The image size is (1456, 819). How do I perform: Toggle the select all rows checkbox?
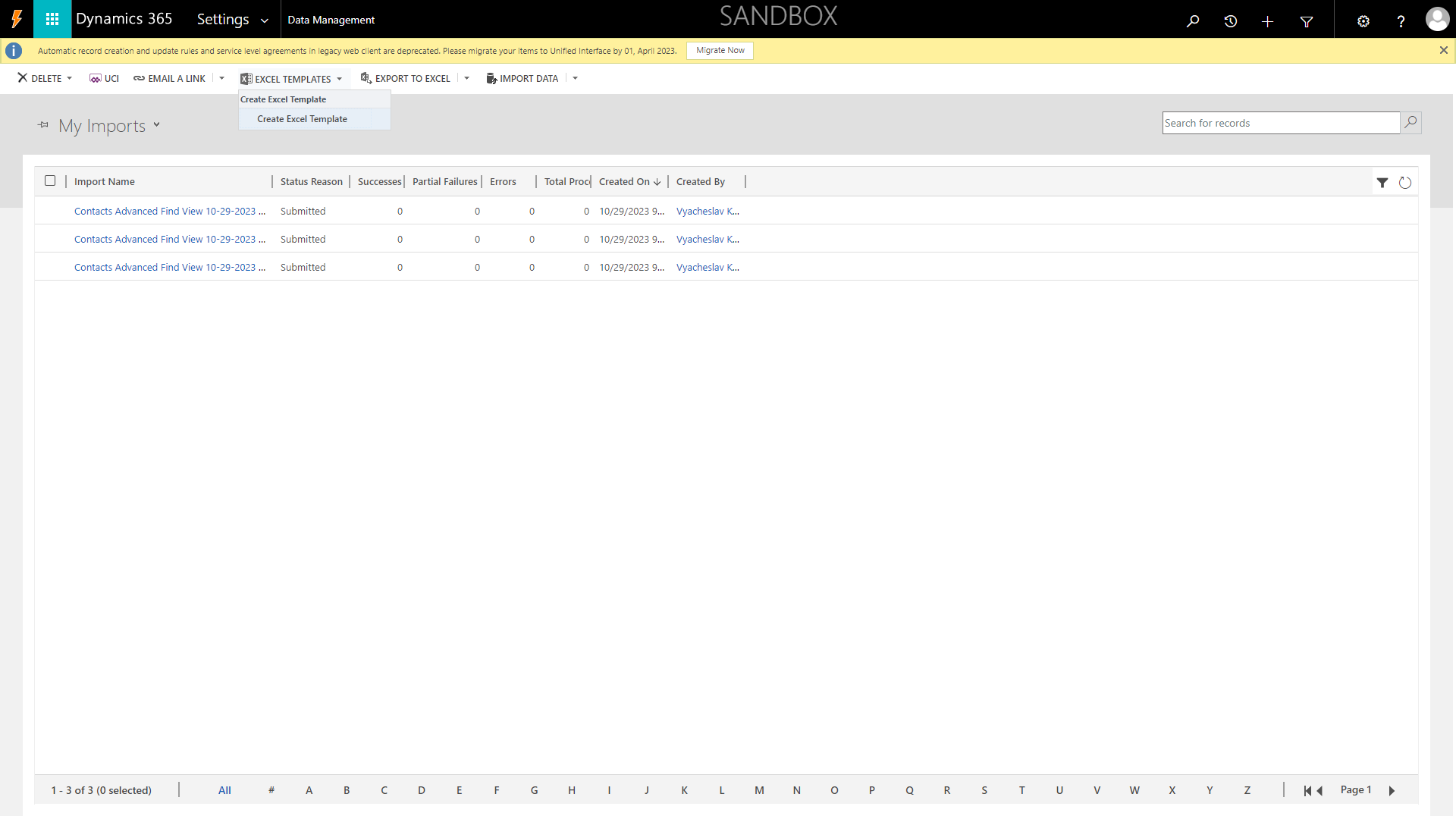[50, 180]
